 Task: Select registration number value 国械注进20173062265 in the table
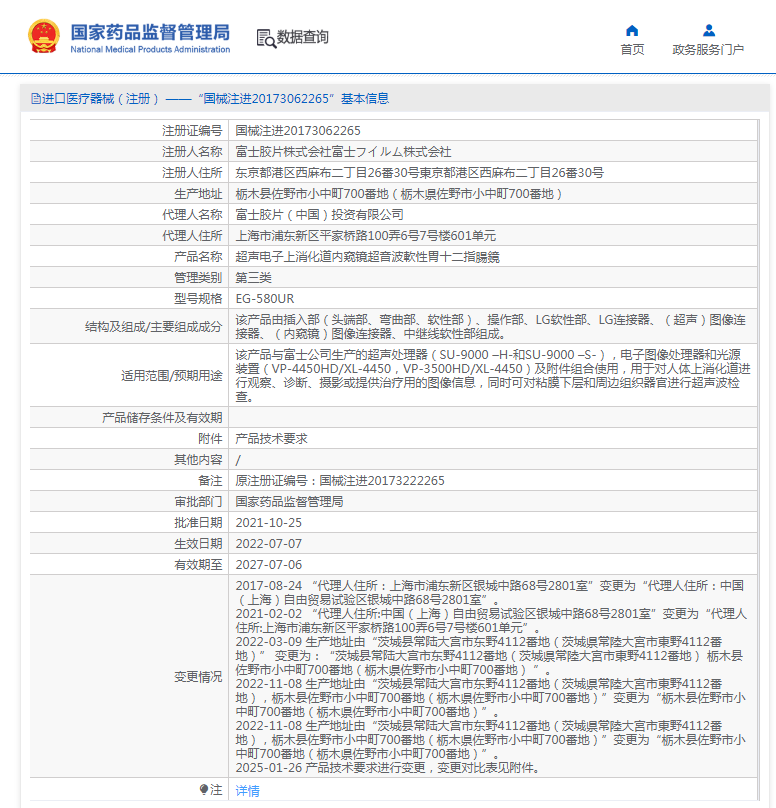pos(298,131)
